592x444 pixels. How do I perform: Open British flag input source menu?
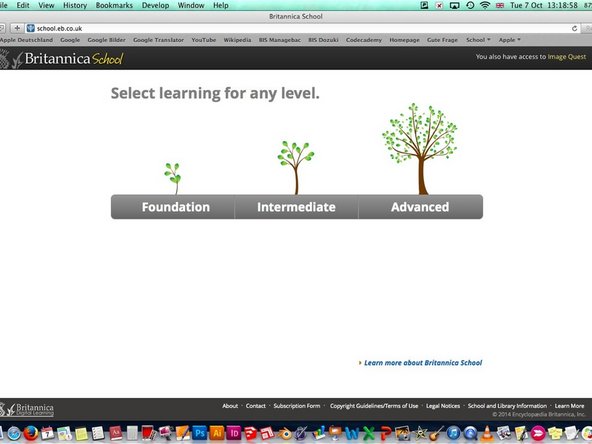coord(500,5)
